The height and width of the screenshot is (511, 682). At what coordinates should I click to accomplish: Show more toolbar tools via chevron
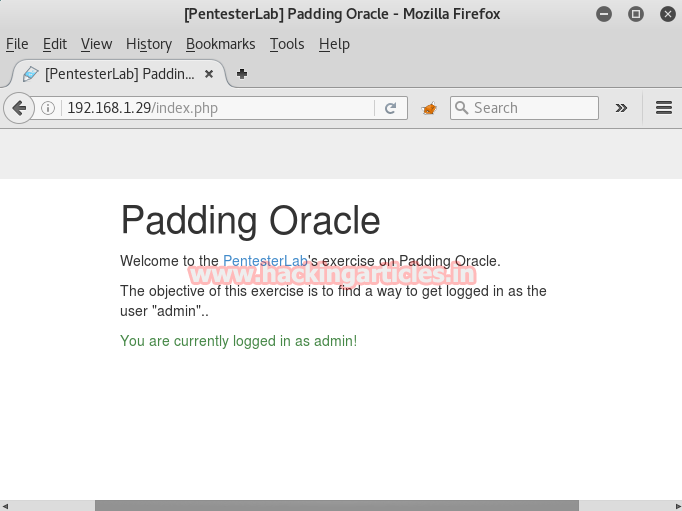pos(621,108)
